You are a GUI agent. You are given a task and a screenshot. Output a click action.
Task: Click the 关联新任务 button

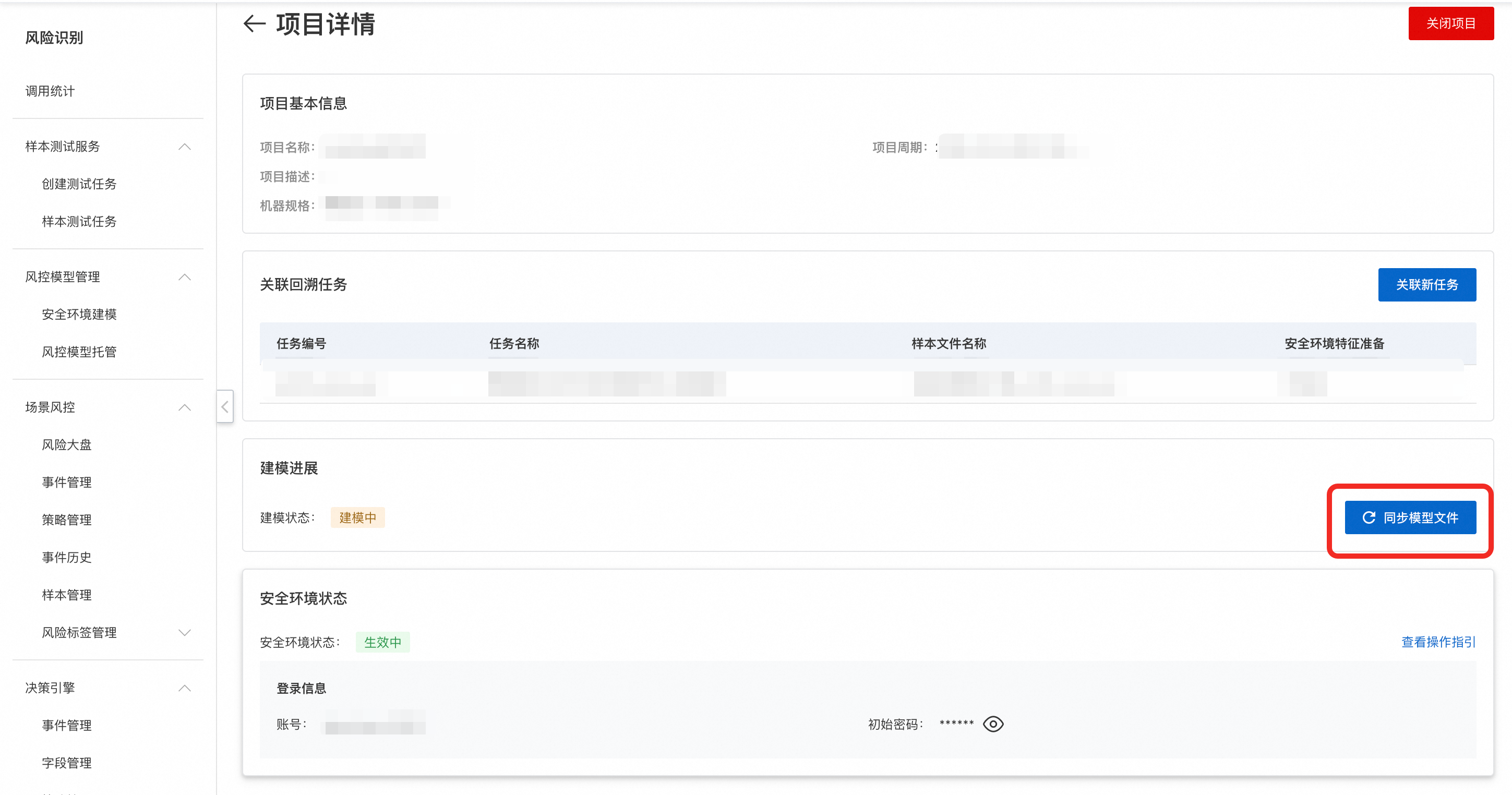1426,285
